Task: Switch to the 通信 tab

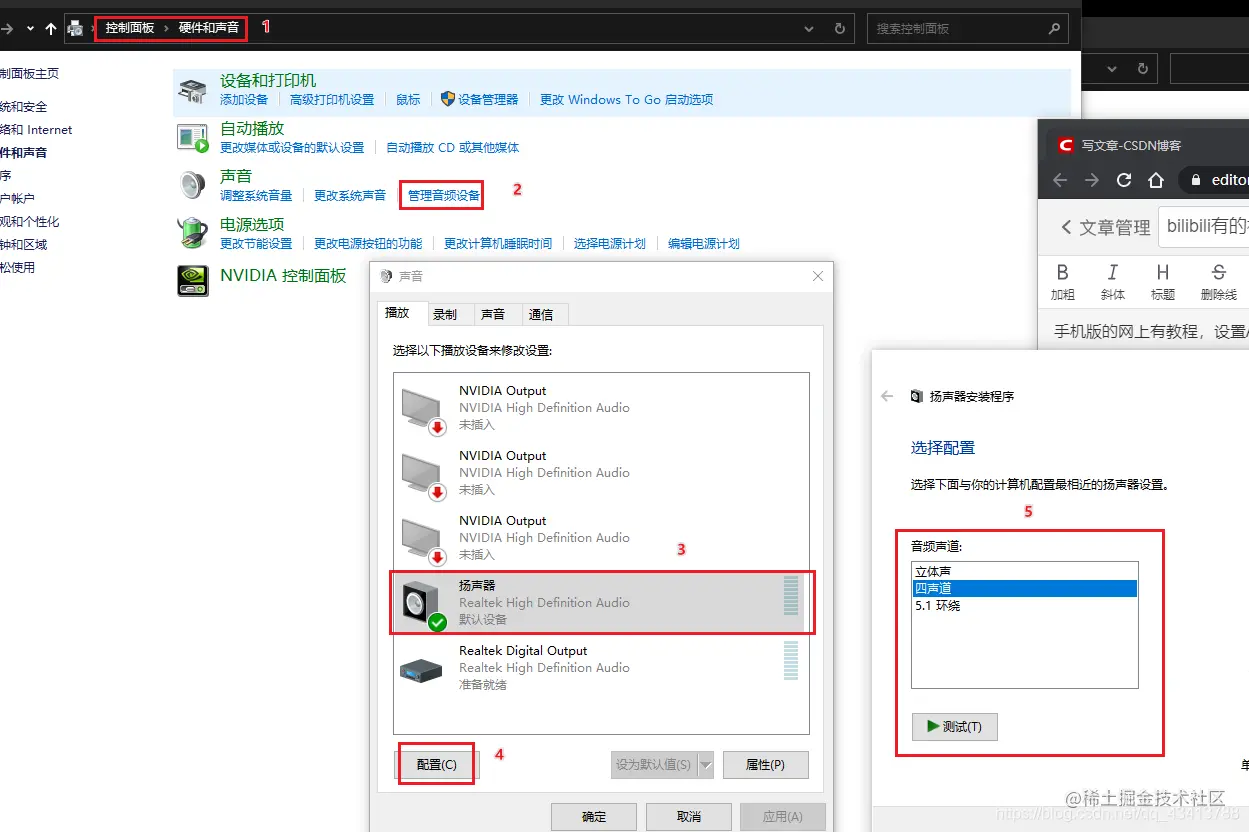Action: pyautogui.click(x=541, y=314)
